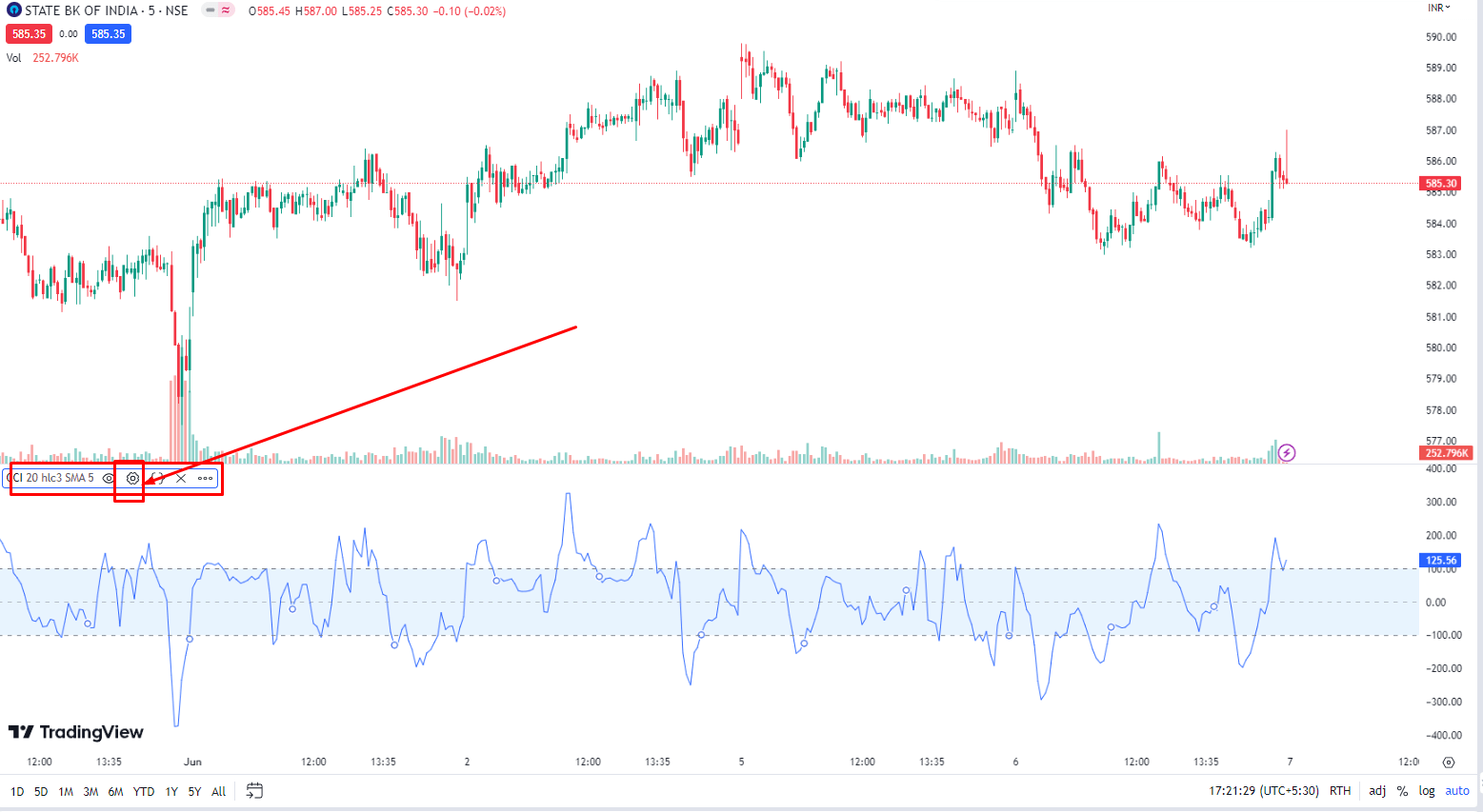Viewport: 1483px width, 812px height.
Task: Click the current price label 585.30
Action: 1440,183
